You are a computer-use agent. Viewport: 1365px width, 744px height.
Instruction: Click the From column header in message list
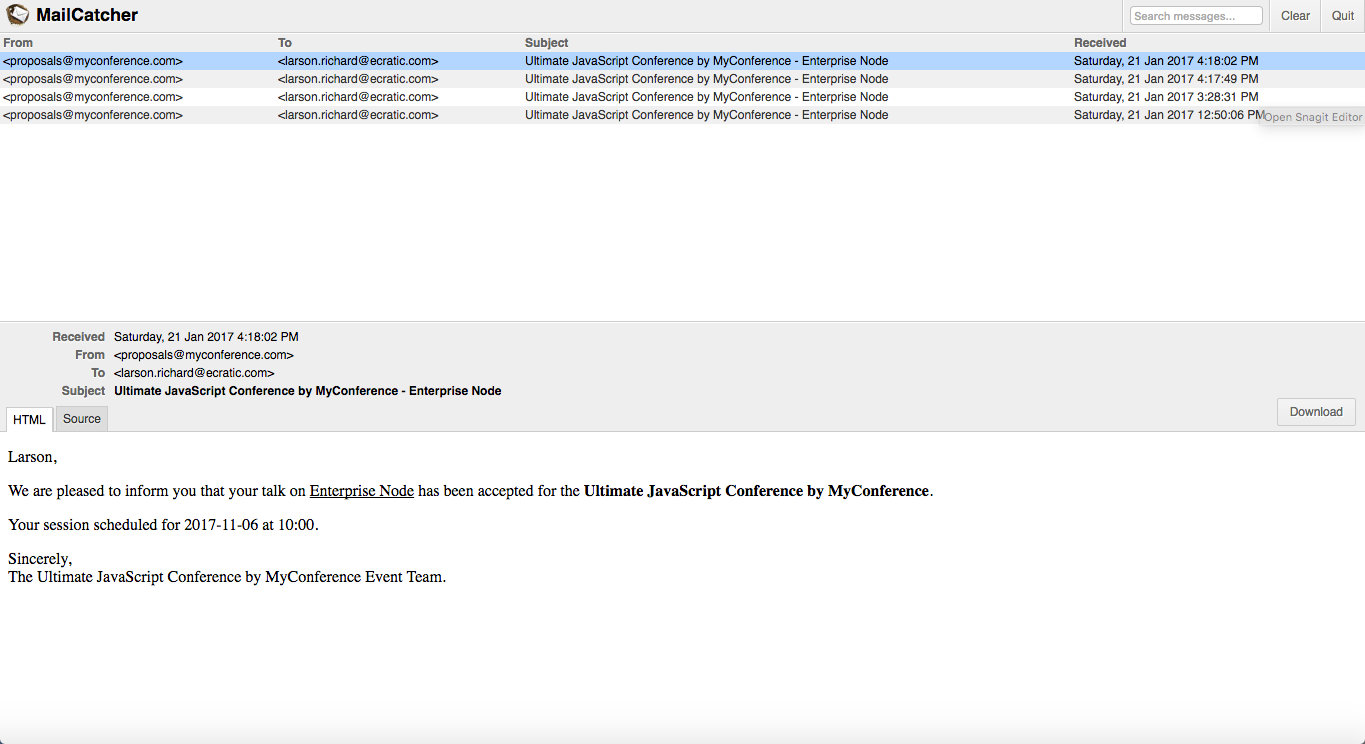(18, 43)
